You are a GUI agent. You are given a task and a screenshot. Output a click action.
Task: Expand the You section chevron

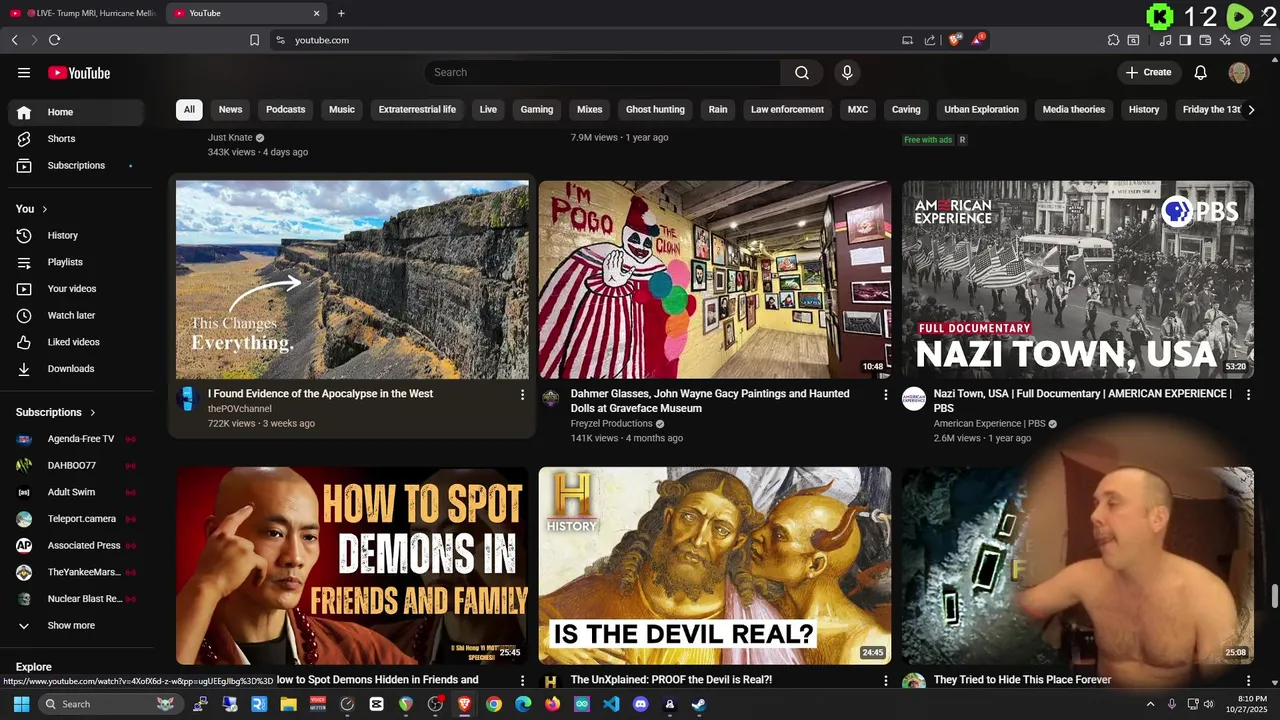(x=45, y=209)
